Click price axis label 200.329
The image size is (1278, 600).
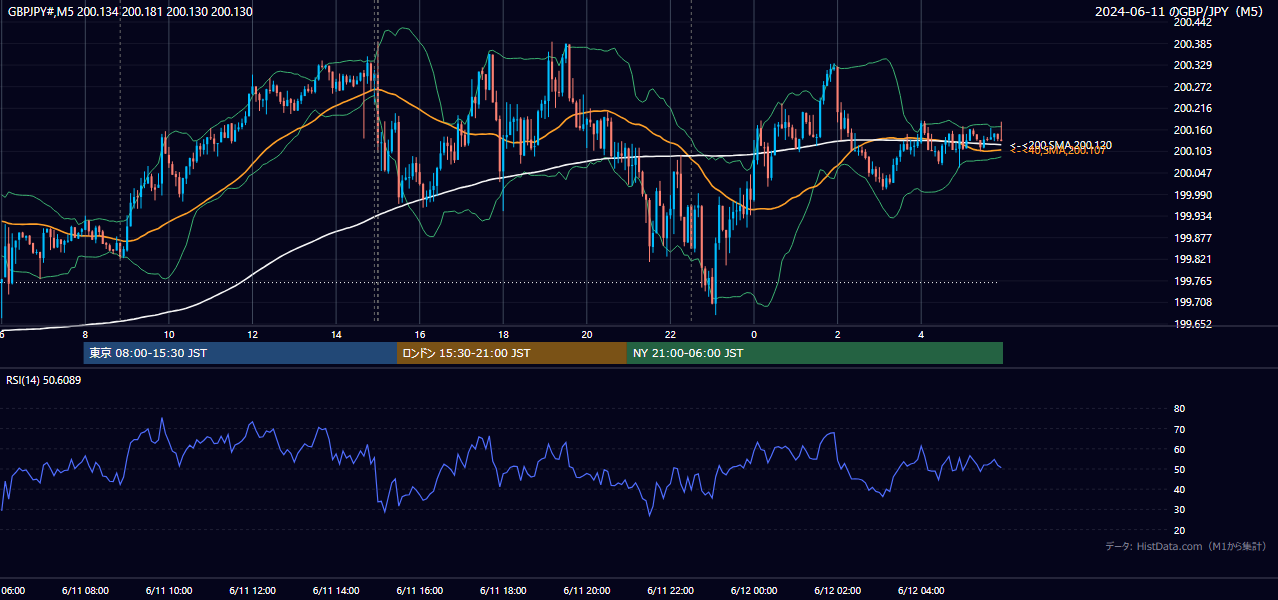pos(1192,65)
